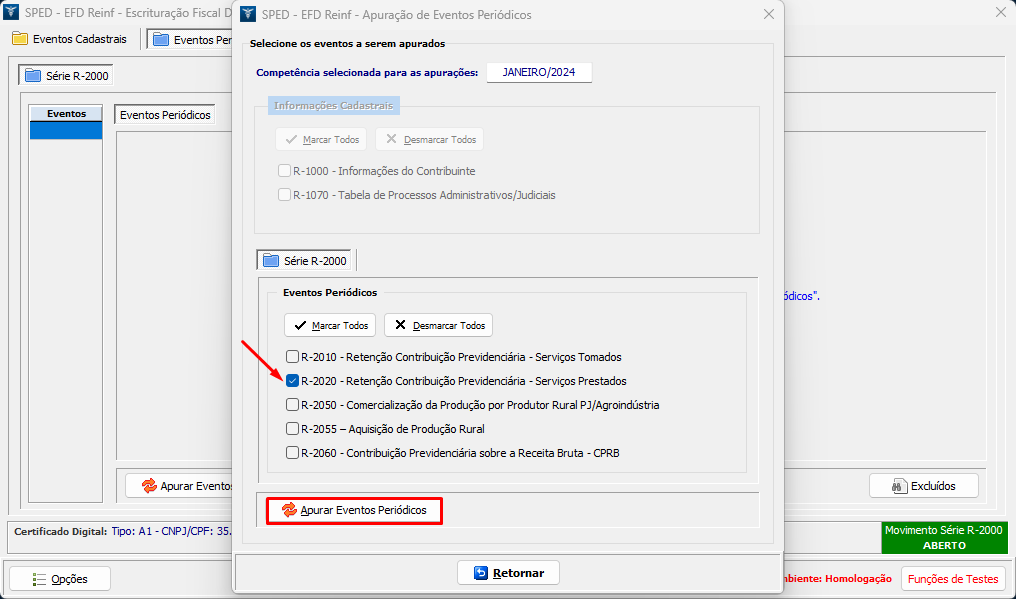
Task: Uncheck R-2020 Serviços Prestados checkbox
Action: [292, 381]
